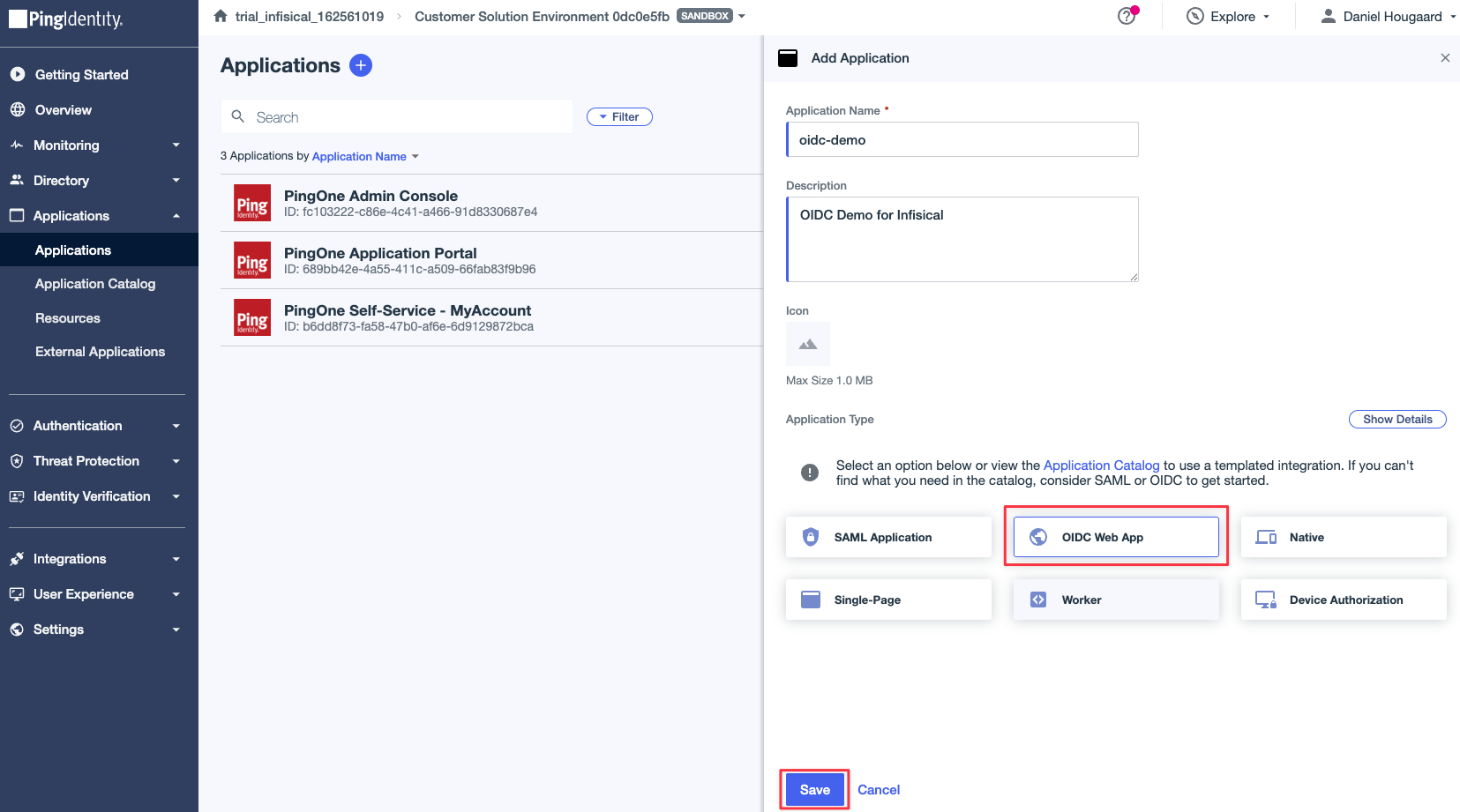1460x812 pixels.
Task: Click the PingOne Application Portal Ping icon
Action: (252, 260)
